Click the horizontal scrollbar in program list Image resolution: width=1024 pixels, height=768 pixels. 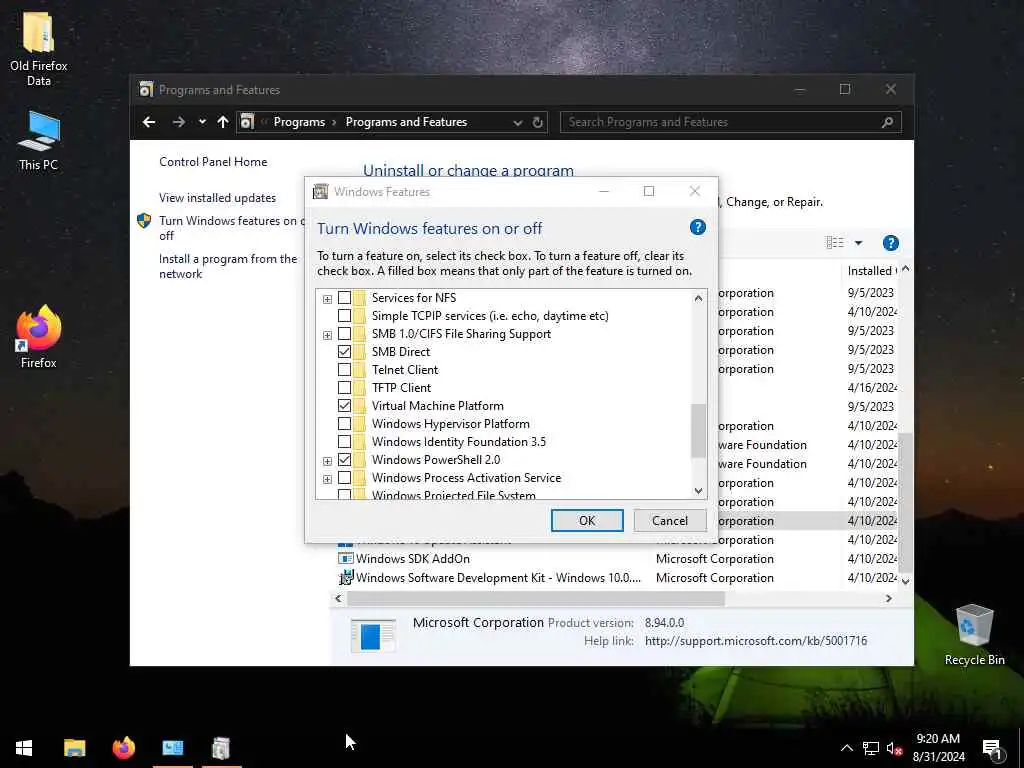(x=536, y=598)
